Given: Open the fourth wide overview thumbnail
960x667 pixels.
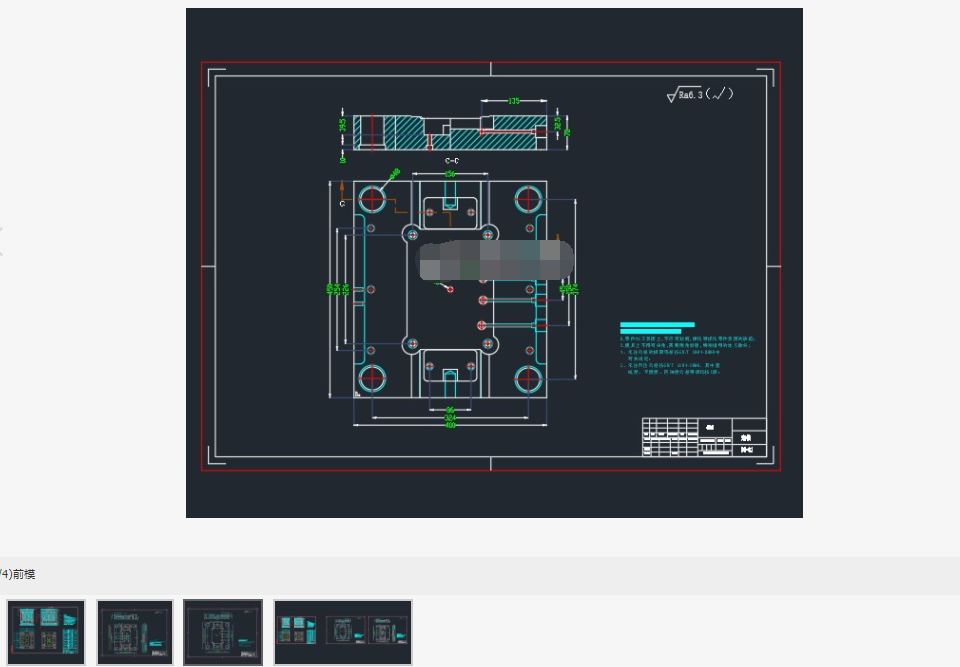Looking at the screenshot, I should [343, 632].
